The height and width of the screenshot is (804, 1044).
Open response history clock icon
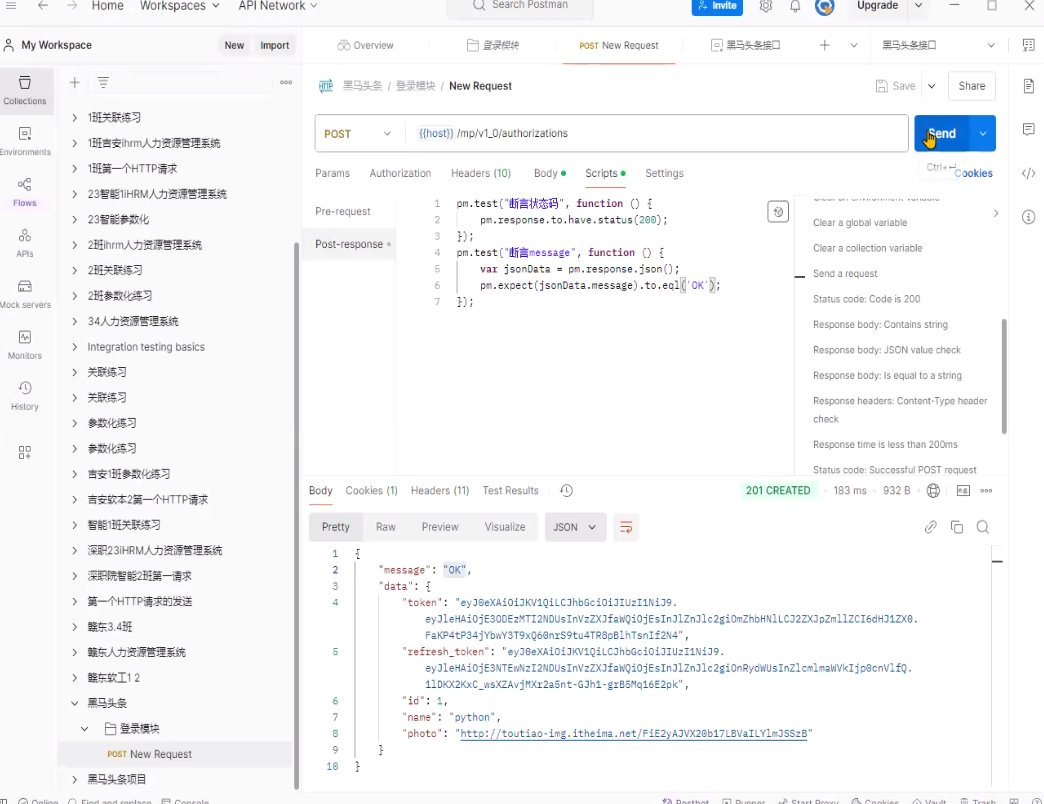tap(567, 491)
